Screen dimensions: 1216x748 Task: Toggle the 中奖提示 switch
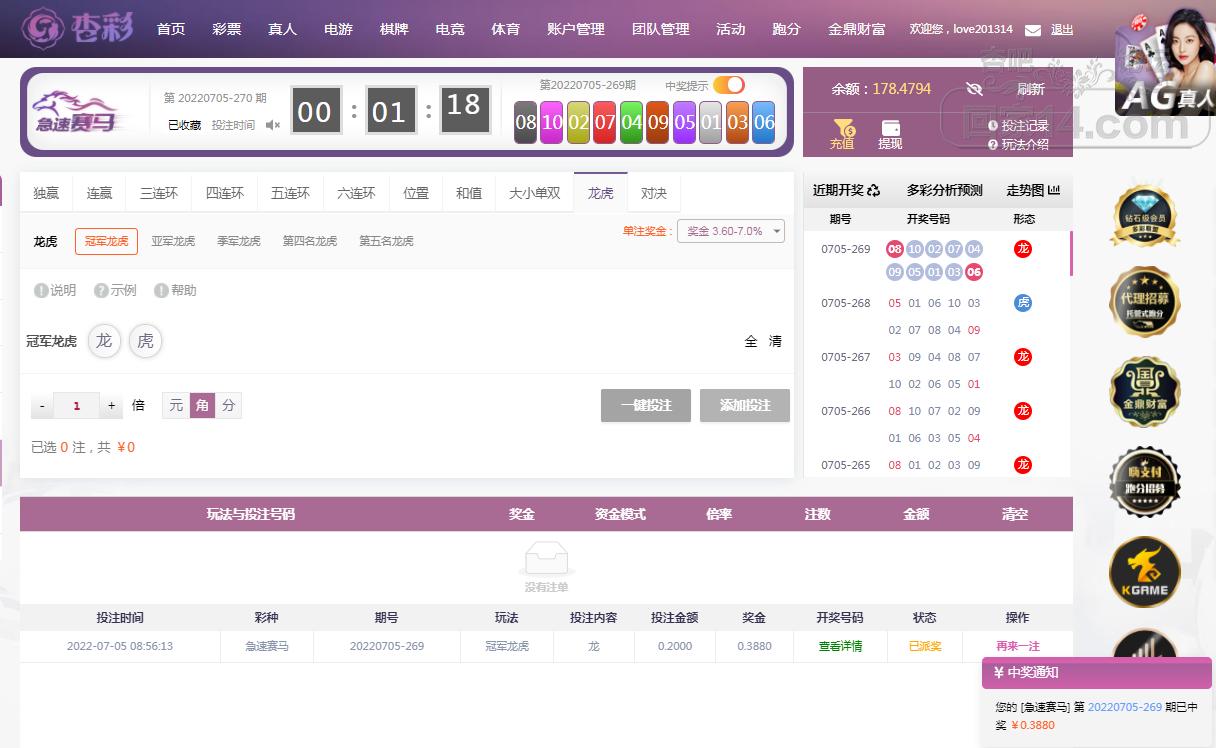728,85
